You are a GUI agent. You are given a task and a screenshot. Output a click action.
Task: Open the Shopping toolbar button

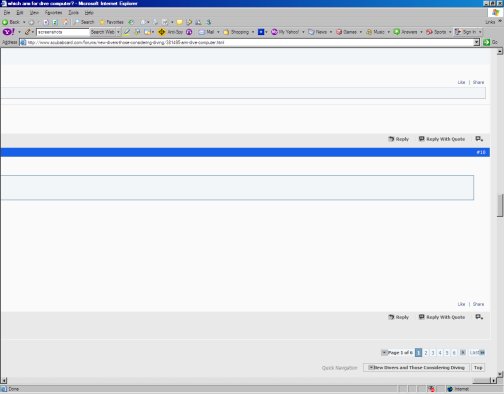(x=236, y=32)
